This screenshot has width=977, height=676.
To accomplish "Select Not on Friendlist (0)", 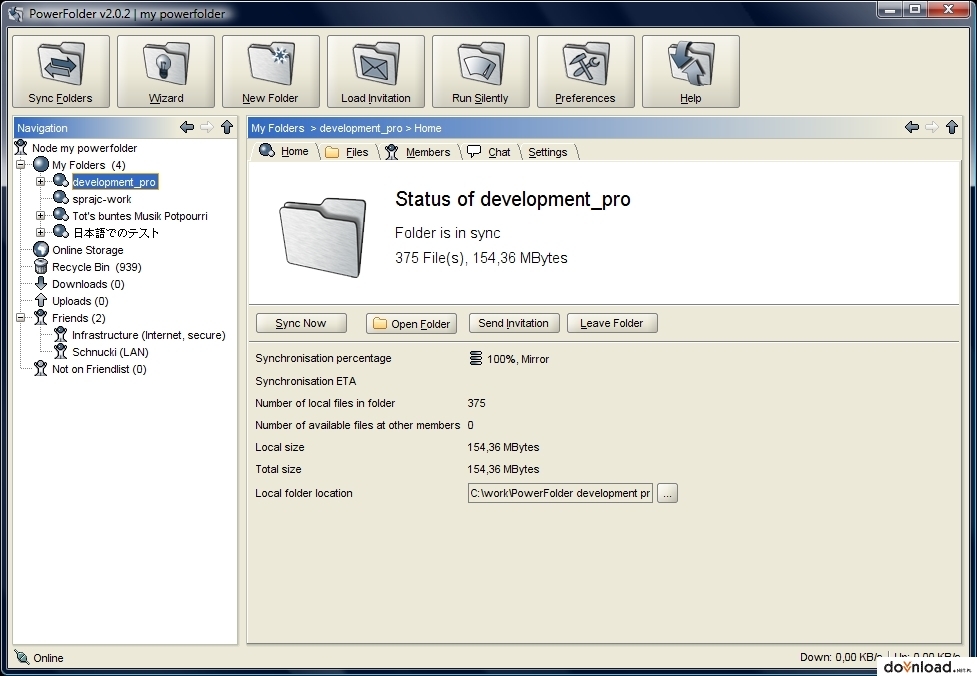I will pos(99,369).
